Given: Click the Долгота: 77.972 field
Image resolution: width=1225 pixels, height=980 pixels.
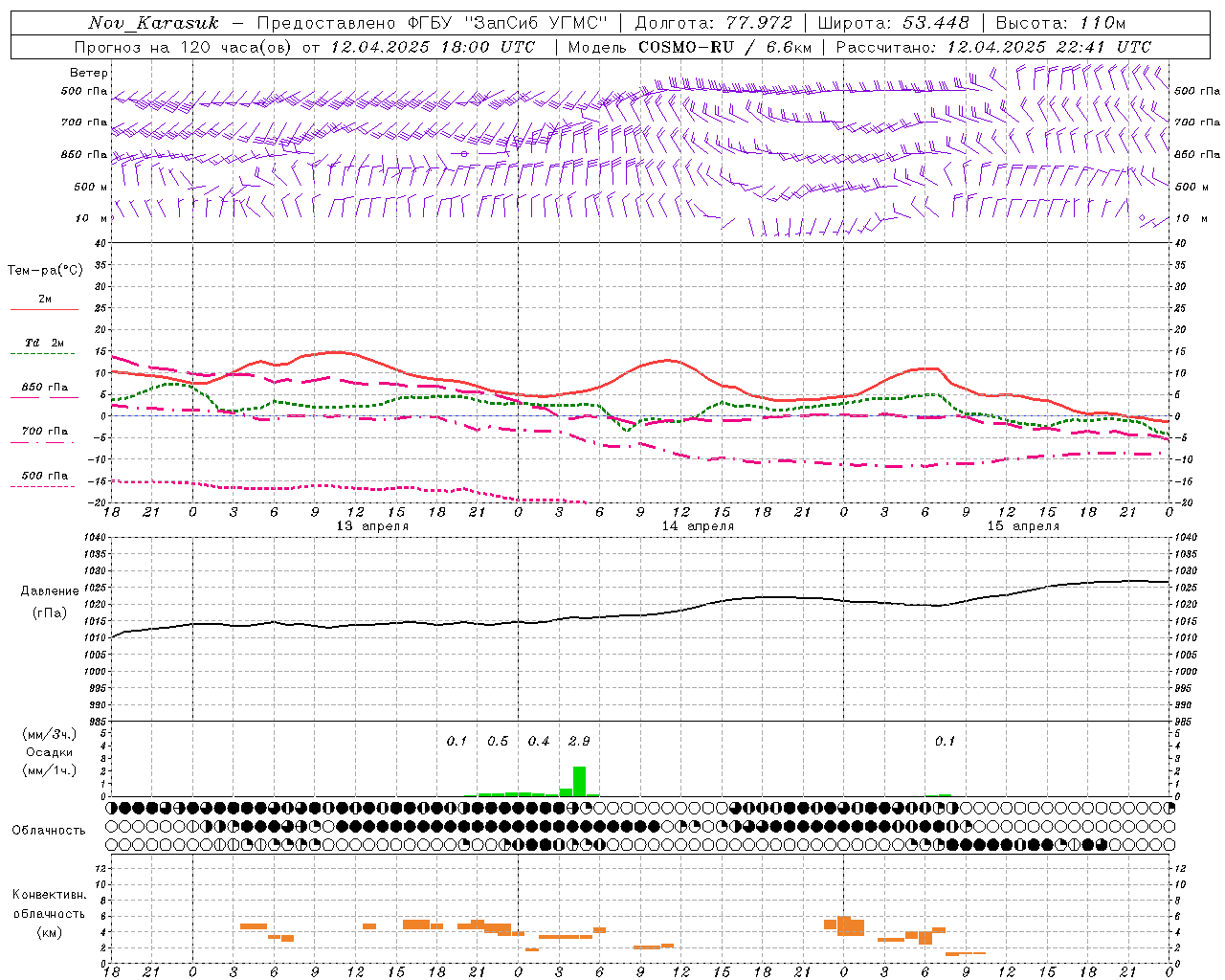Looking at the screenshot, I should pyautogui.click(x=713, y=23).
